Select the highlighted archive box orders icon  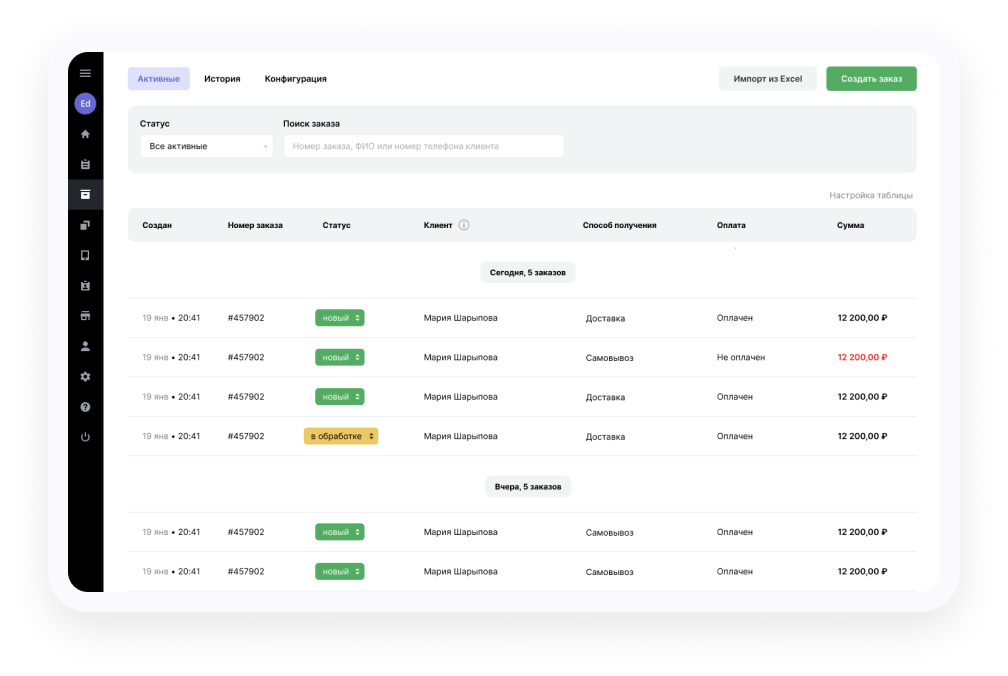tap(85, 195)
